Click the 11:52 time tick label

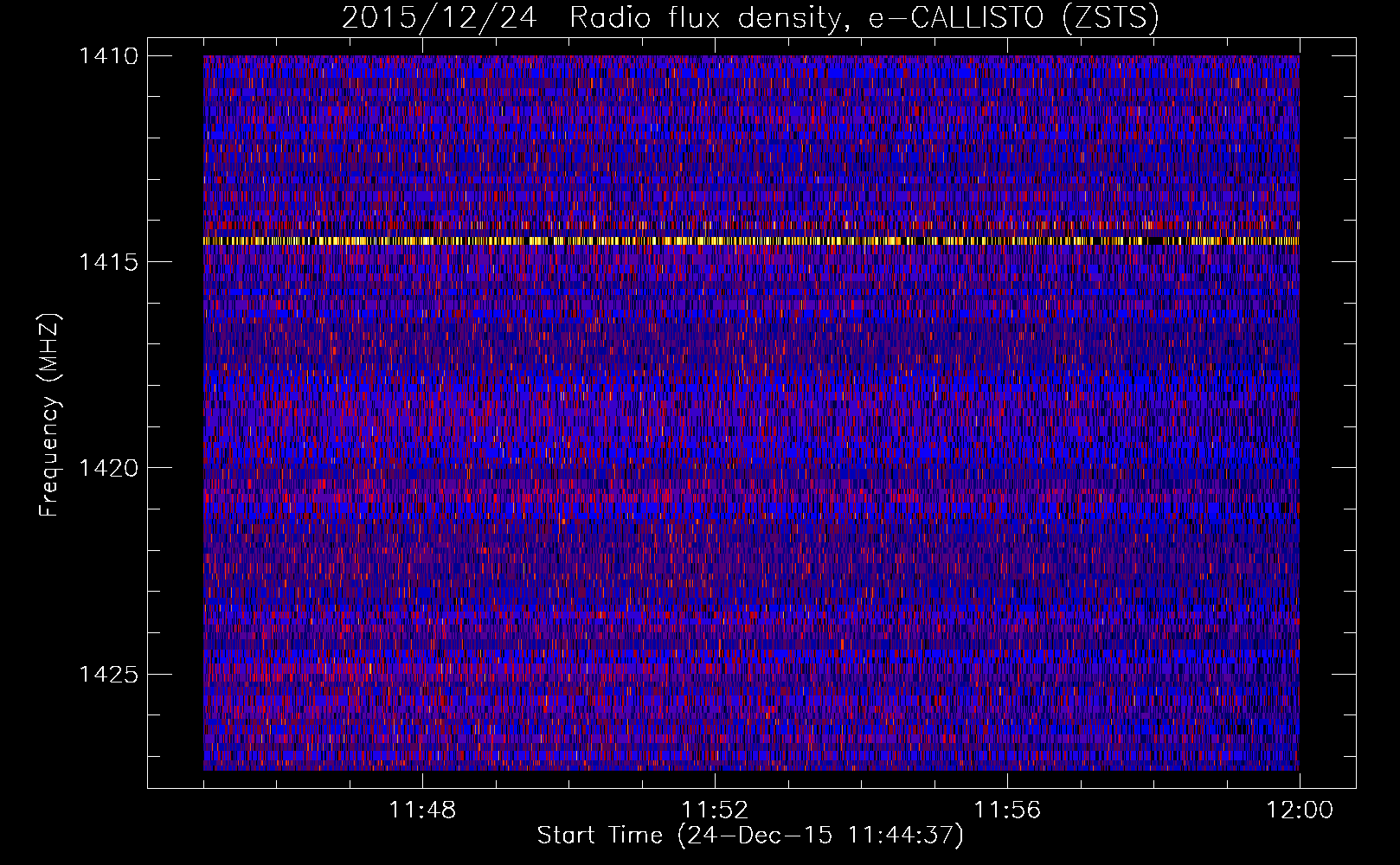tap(715, 811)
